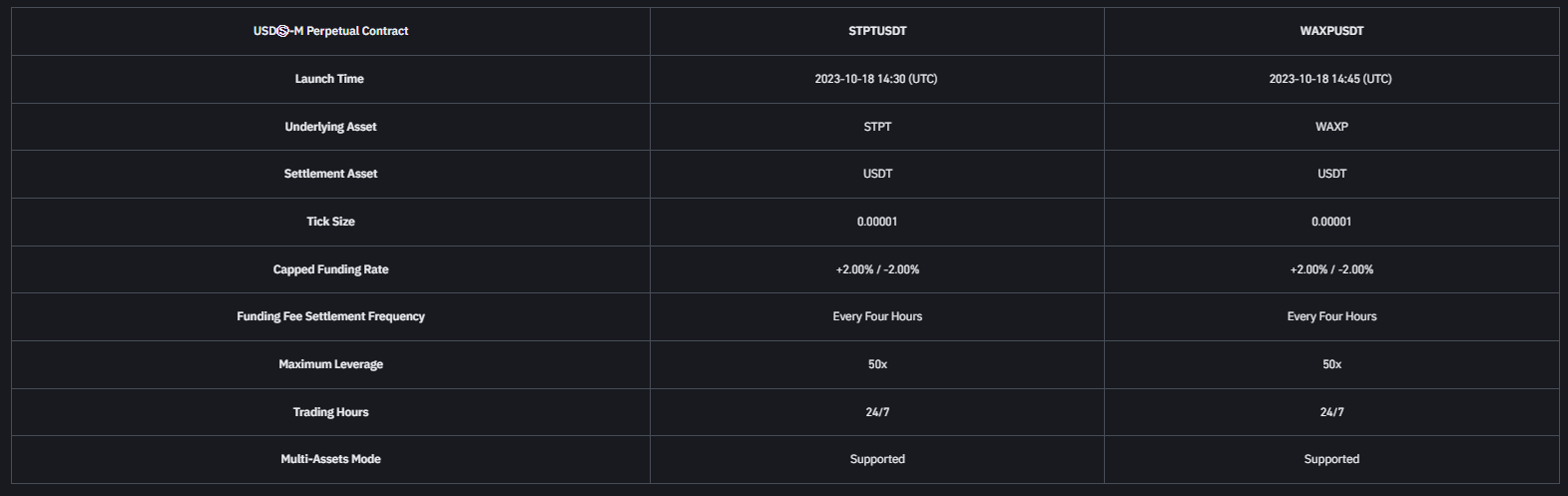Viewport: 1568px width, 496px height.
Task: Click the USDⓈ-M Perpetual Contract header cell
Action: coord(330,31)
